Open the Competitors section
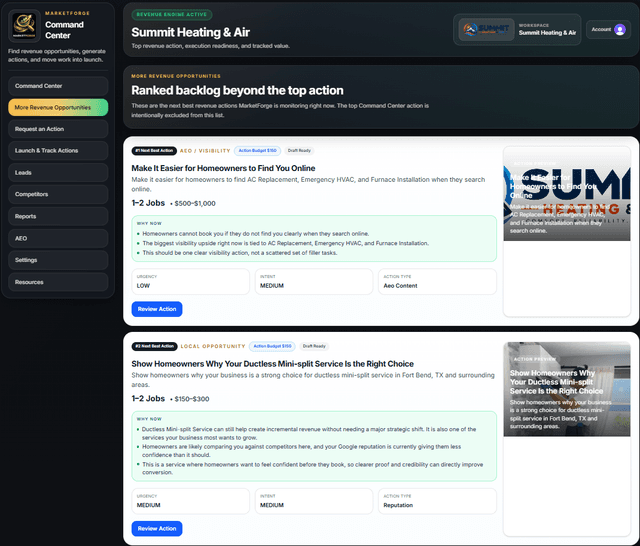This screenshot has height=546, width=640. (58, 194)
